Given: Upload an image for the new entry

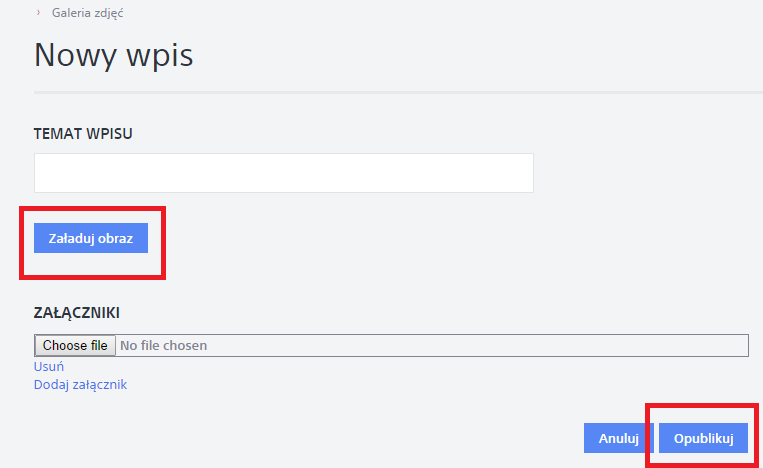Looking at the screenshot, I should coord(91,238).
